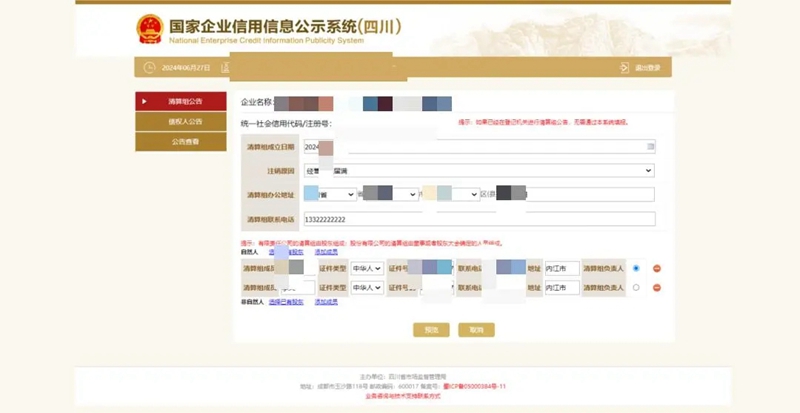800x413 pixels.
Task: Click the 注销原因 label
Action: (x=281, y=171)
